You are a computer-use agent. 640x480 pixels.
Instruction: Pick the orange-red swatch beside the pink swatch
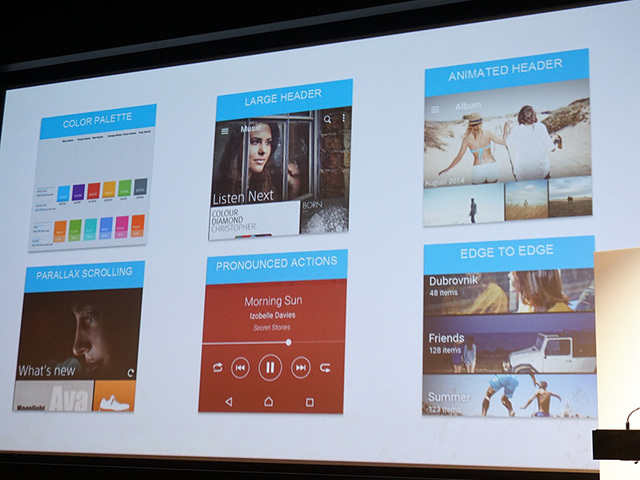(138, 226)
